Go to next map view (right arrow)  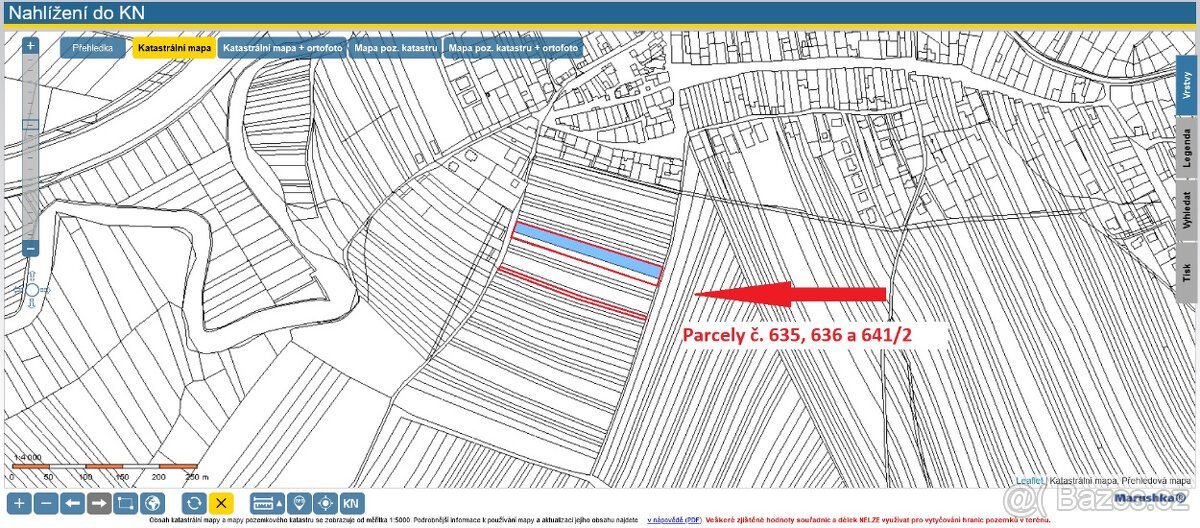click(99, 503)
